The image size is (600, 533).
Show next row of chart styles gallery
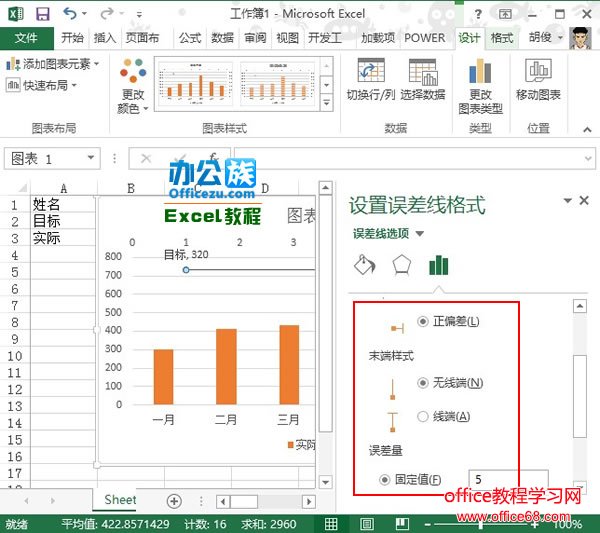click(x=326, y=85)
